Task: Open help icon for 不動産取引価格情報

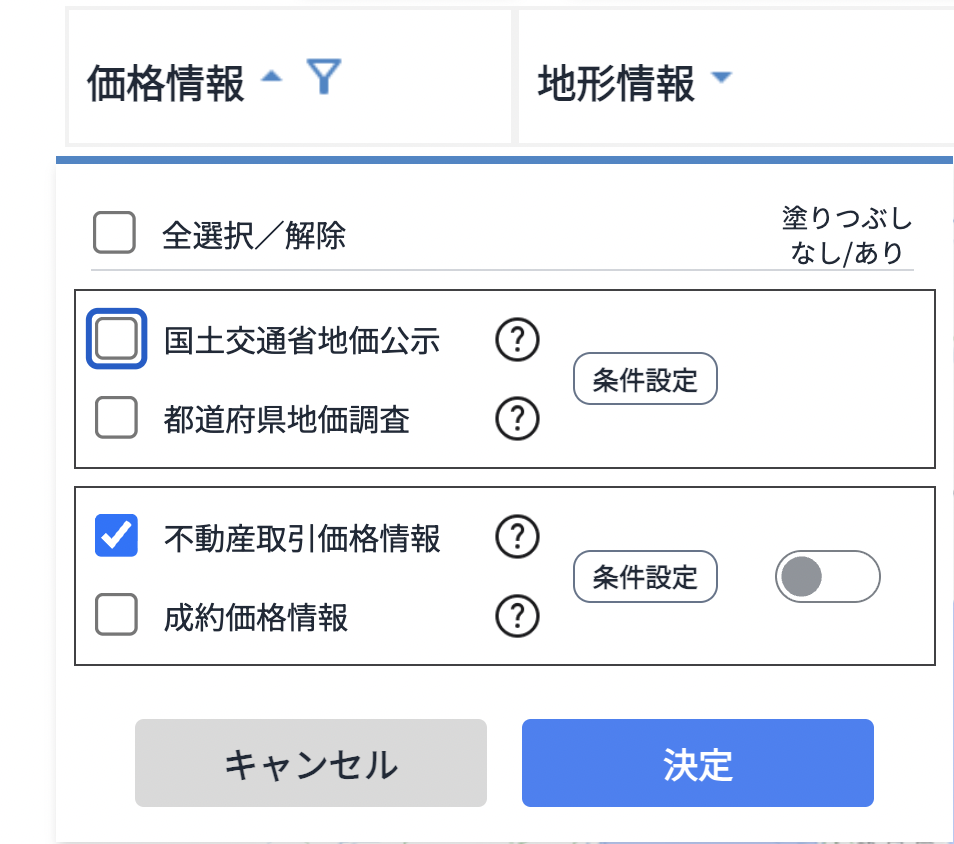Action: [x=517, y=538]
